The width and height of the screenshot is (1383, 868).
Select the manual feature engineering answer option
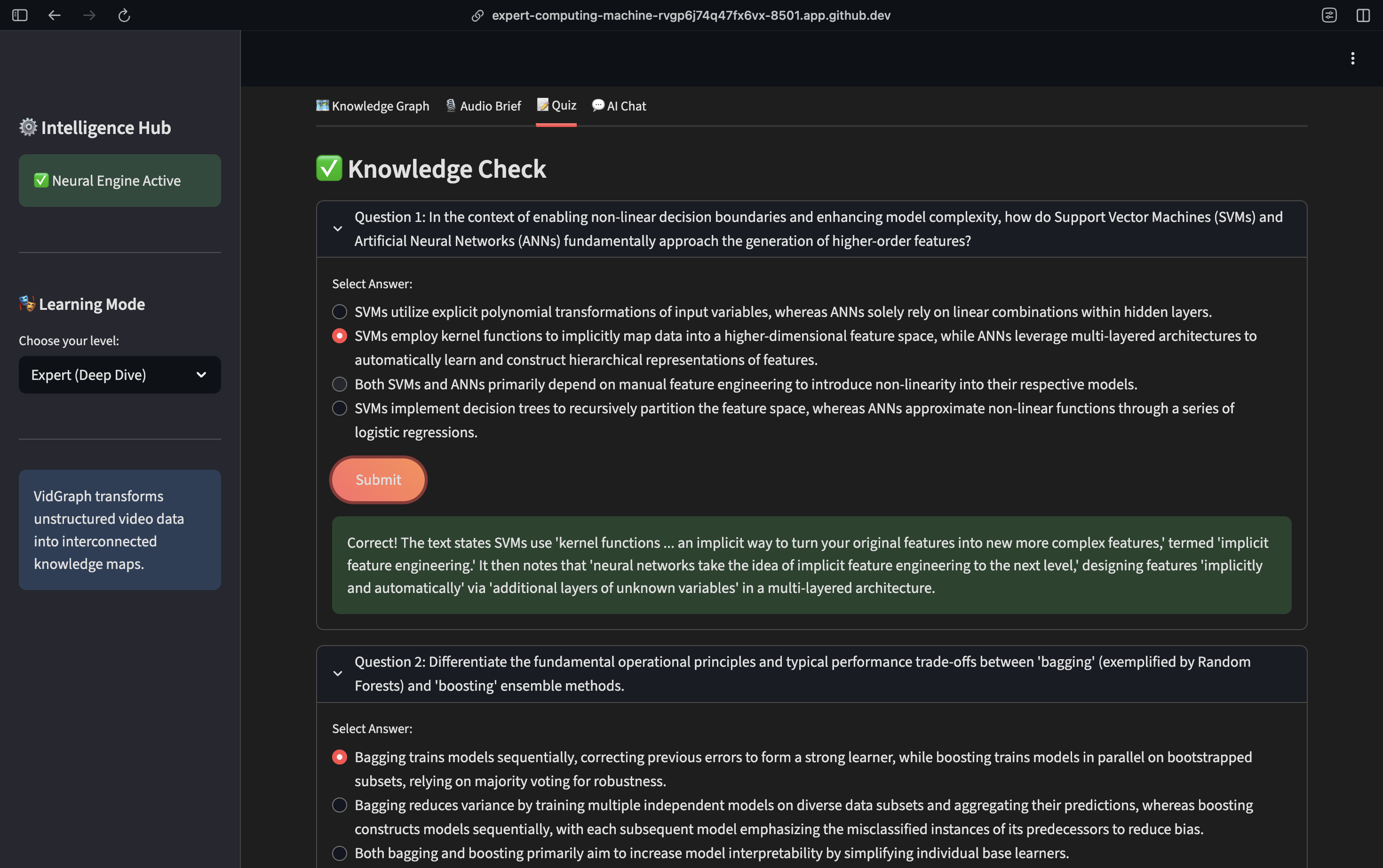coord(340,384)
